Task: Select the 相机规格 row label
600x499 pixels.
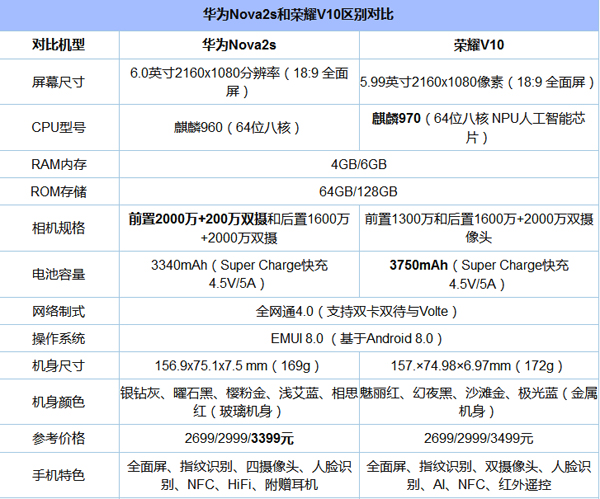Action: 58,228
